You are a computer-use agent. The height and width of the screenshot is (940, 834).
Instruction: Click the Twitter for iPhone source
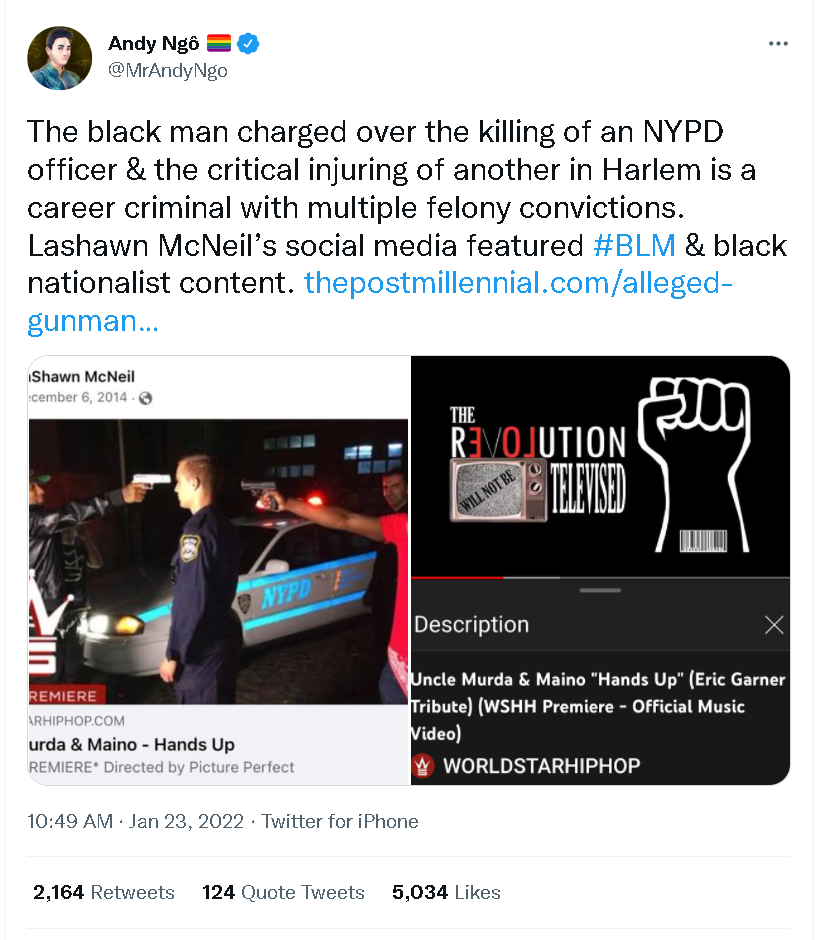340,821
